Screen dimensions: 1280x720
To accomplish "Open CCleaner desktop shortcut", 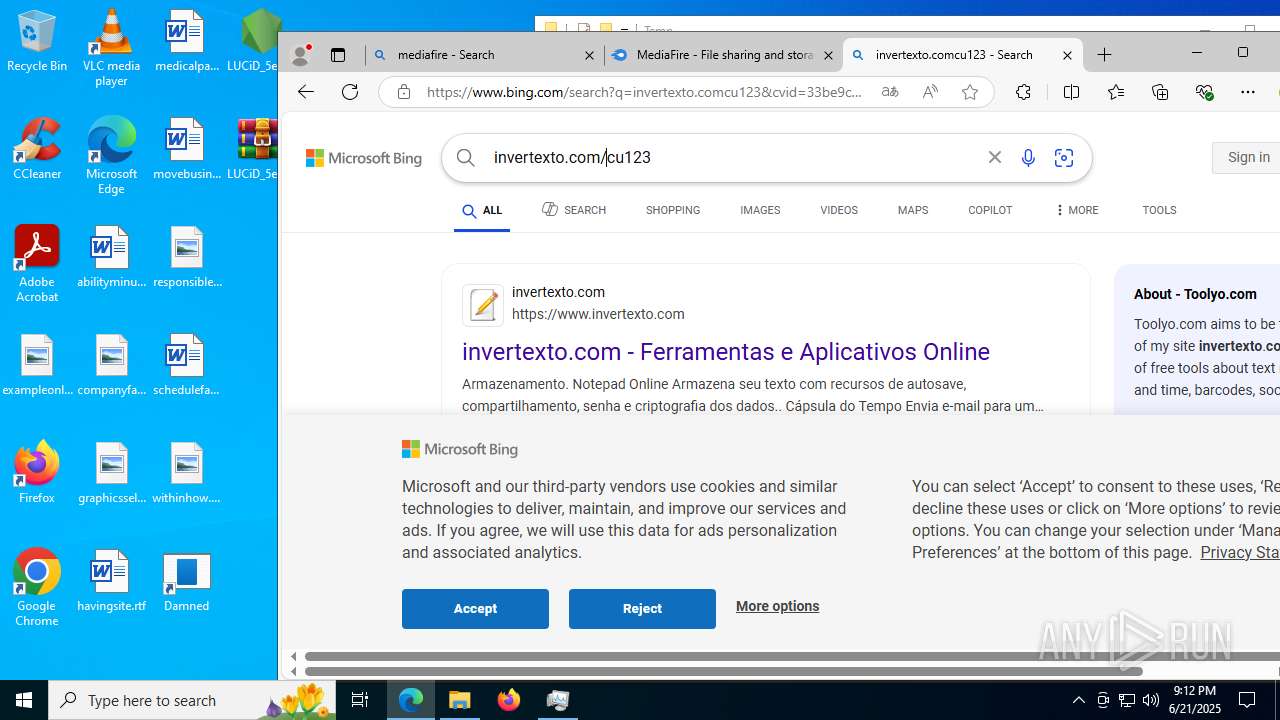I will click(x=37, y=148).
